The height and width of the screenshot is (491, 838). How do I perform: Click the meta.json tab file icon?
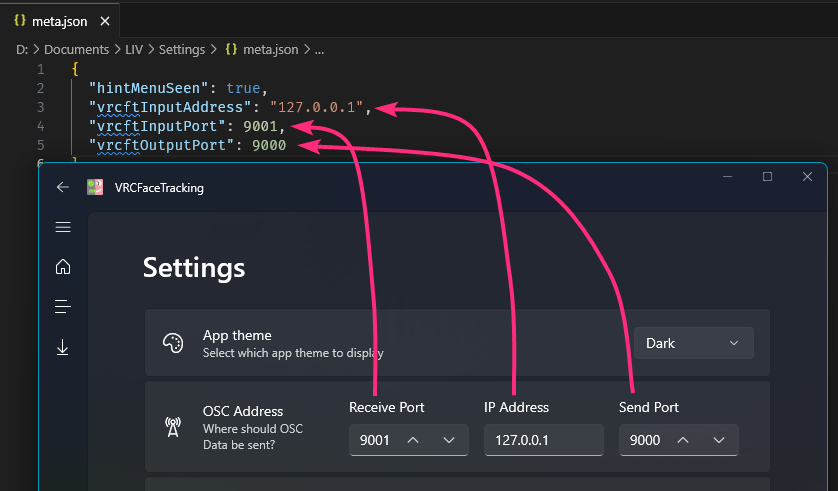click(x=20, y=20)
